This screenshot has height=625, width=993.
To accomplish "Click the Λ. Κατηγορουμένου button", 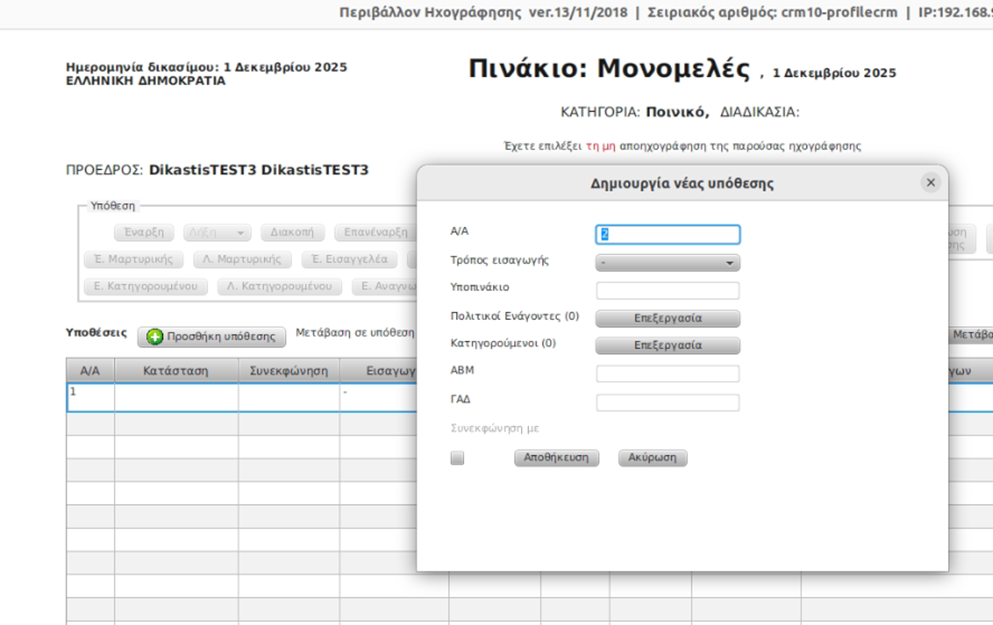I will click(278, 287).
